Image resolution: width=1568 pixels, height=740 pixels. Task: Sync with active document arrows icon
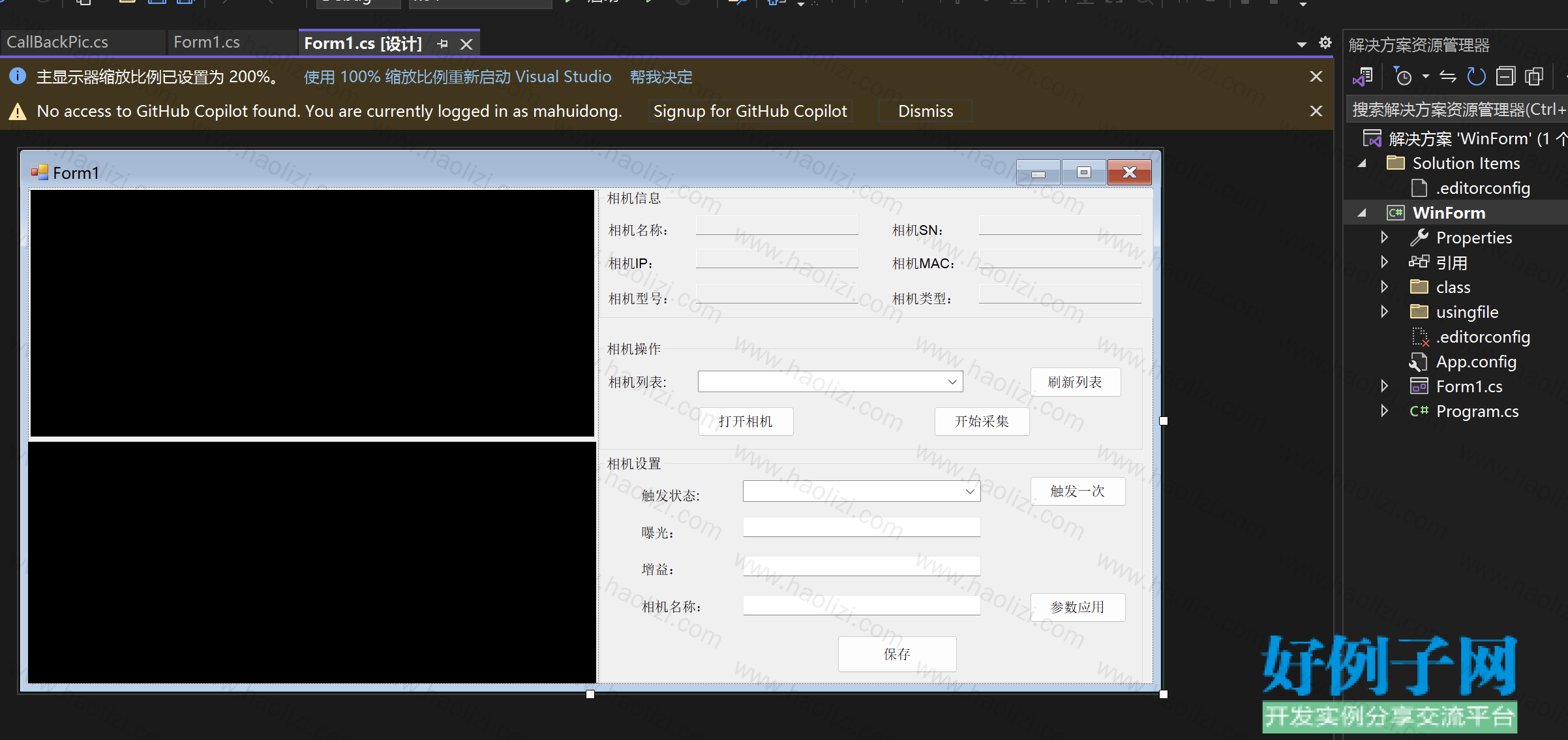pyautogui.click(x=1448, y=77)
